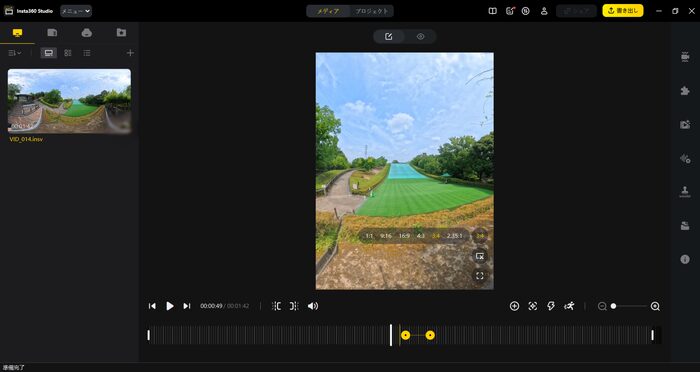700x372 pixels.
Task: Select the 9:16 aspect ratio
Action: coord(386,236)
